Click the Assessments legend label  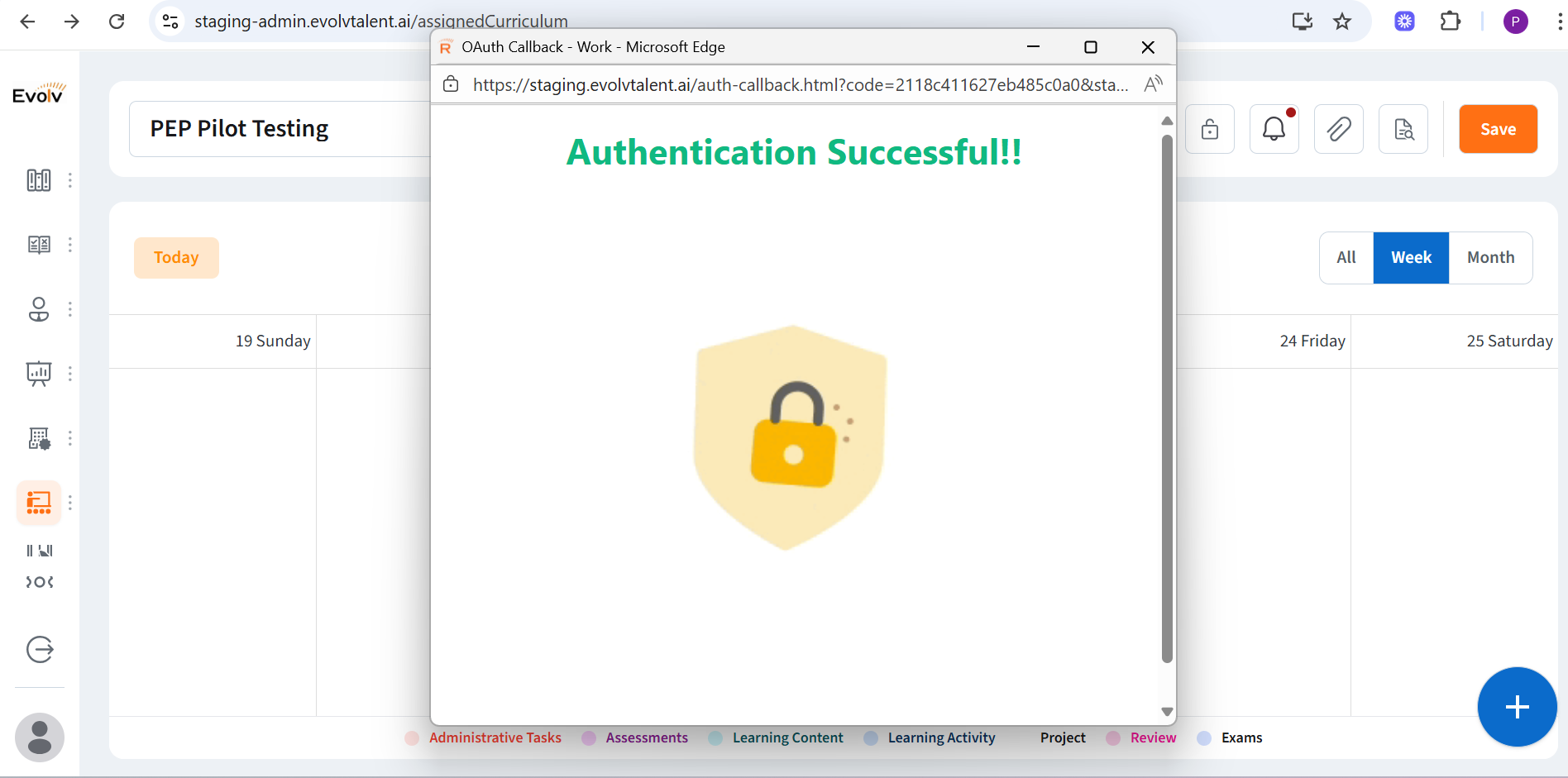(x=647, y=737)
